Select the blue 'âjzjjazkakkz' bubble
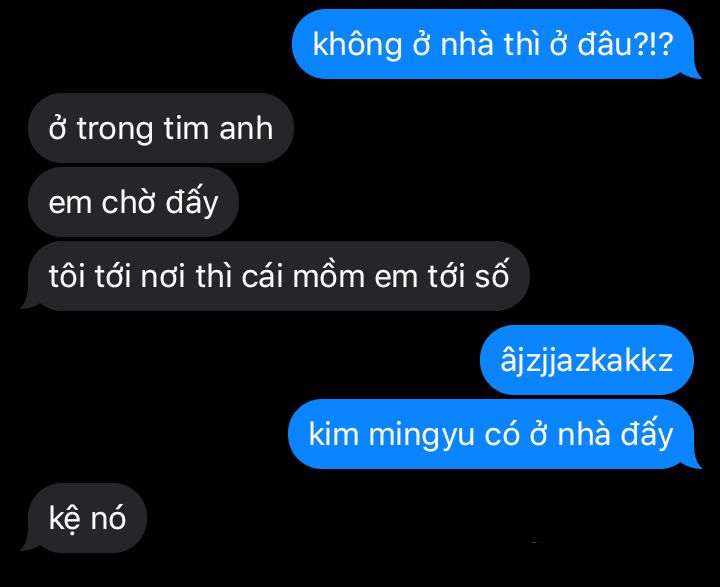The height and width of the screenshot is (587, 720). tap(586, 360)
